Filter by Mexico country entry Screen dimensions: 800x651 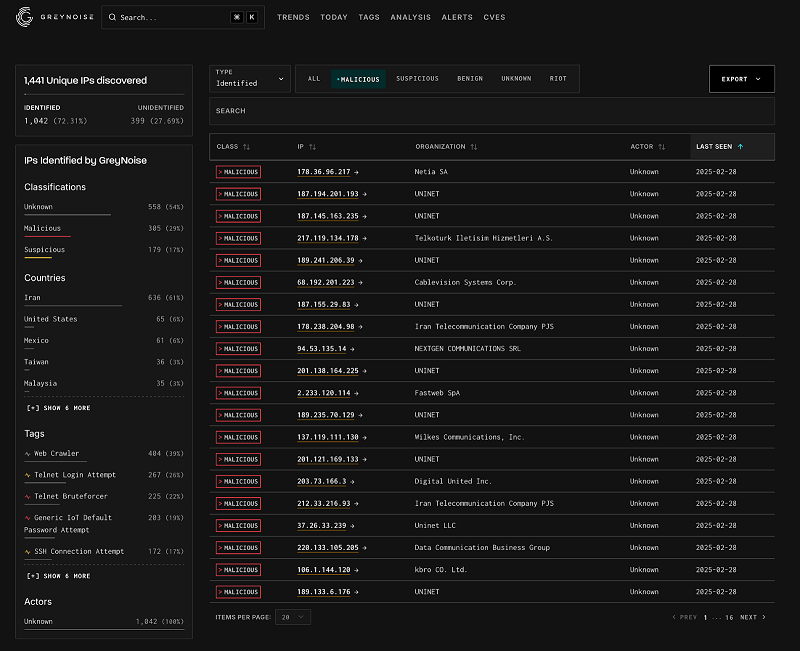[104, 342]
